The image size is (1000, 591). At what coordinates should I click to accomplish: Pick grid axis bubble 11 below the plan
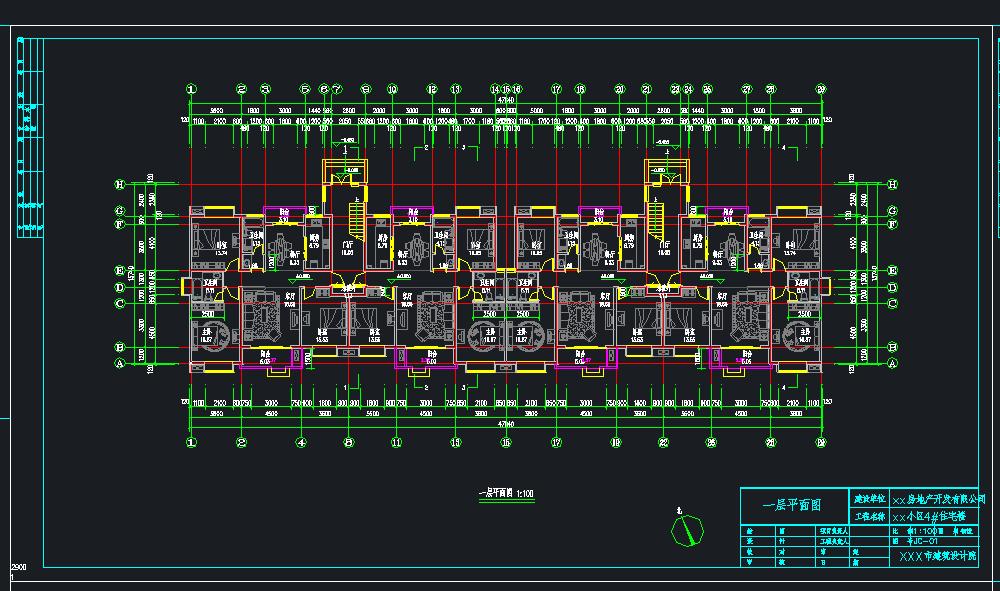pyautogui.click(x=397, y=442)
